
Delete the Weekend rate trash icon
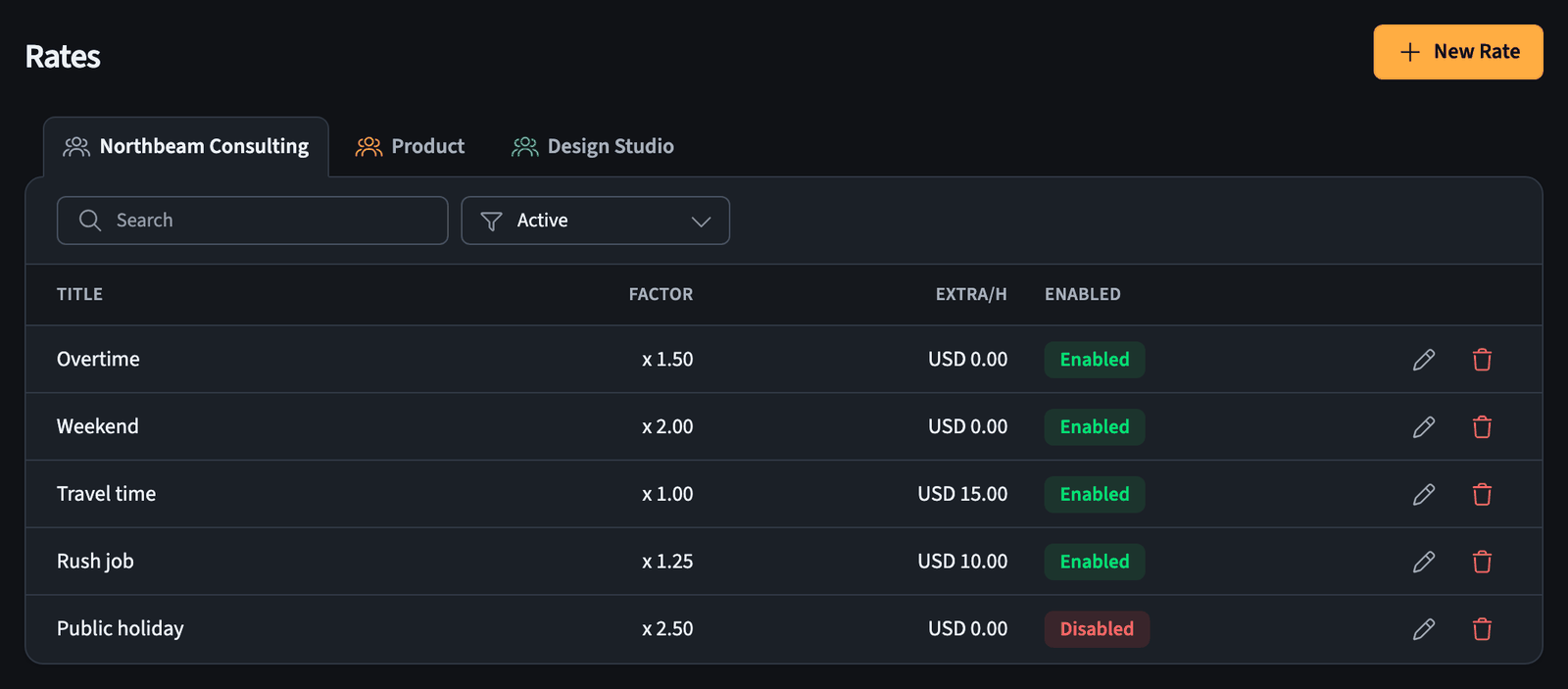click(1482, 427)
